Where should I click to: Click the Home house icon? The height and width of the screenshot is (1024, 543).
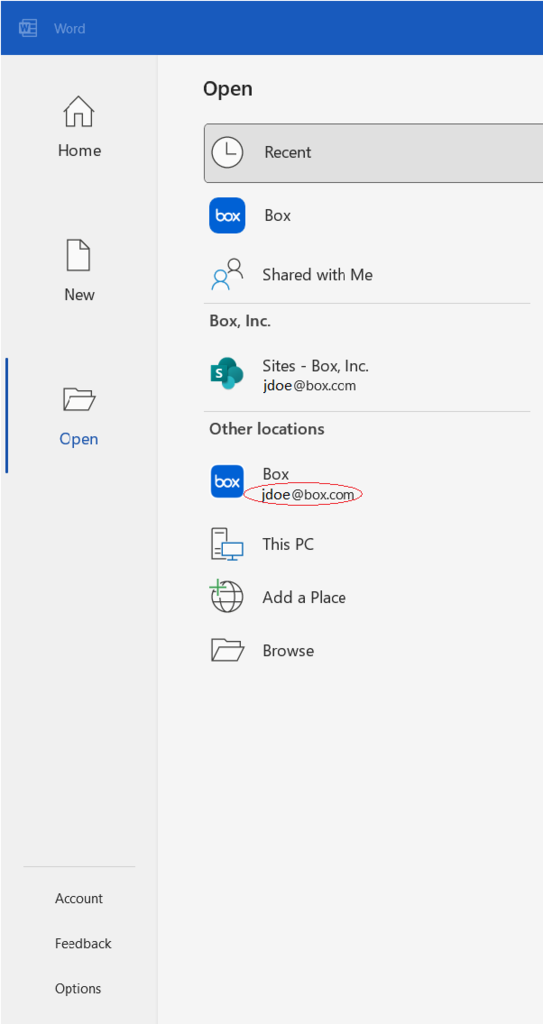(79, 112)
